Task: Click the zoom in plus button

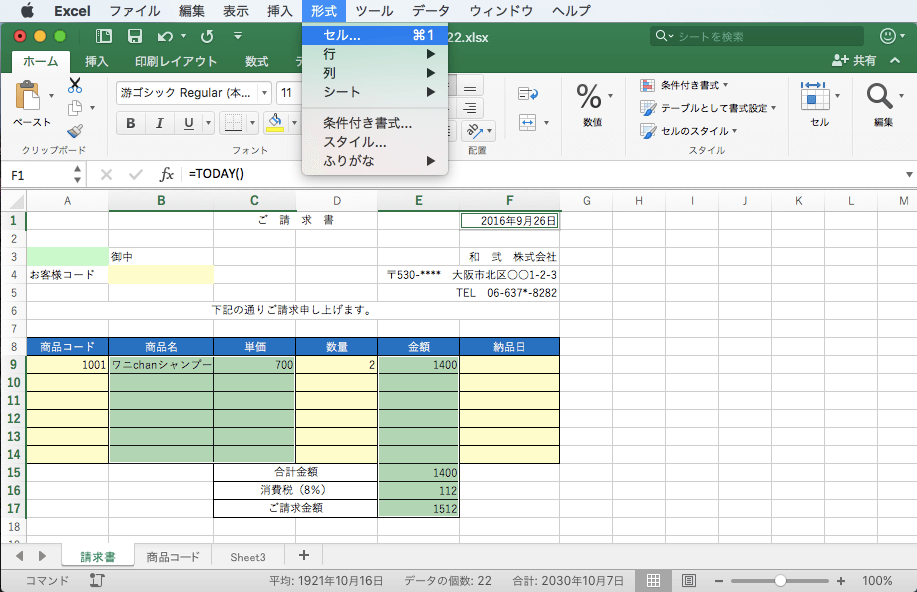Action: [841, 580]
